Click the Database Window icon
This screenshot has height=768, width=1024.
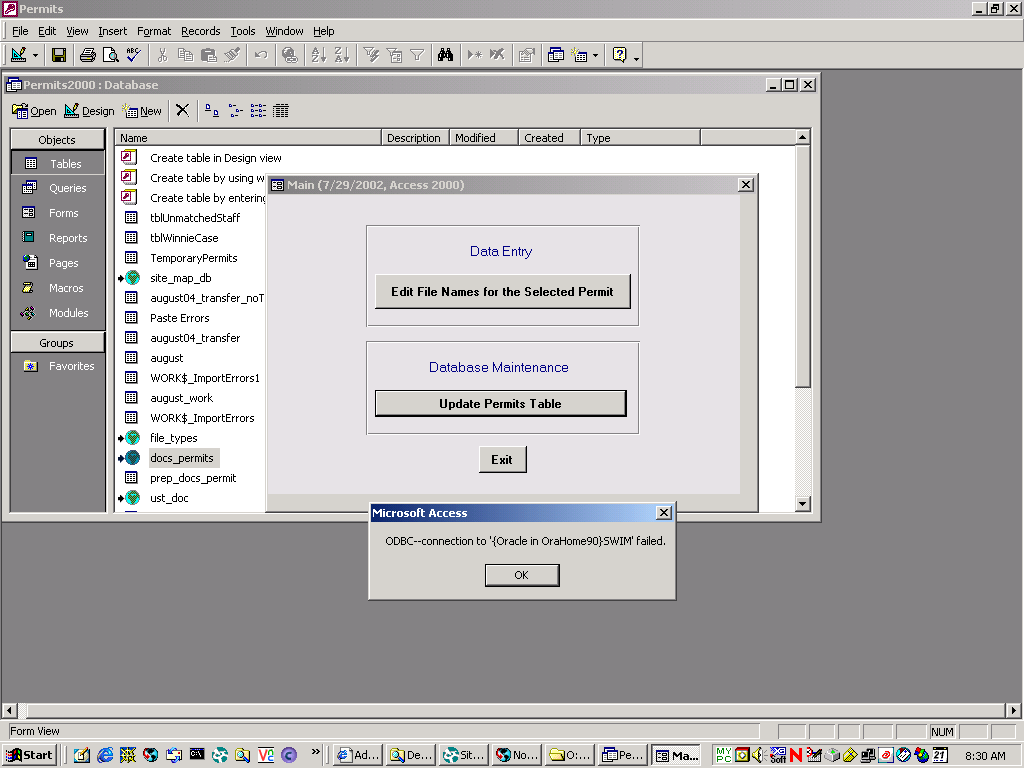click(x=556, y=55)
